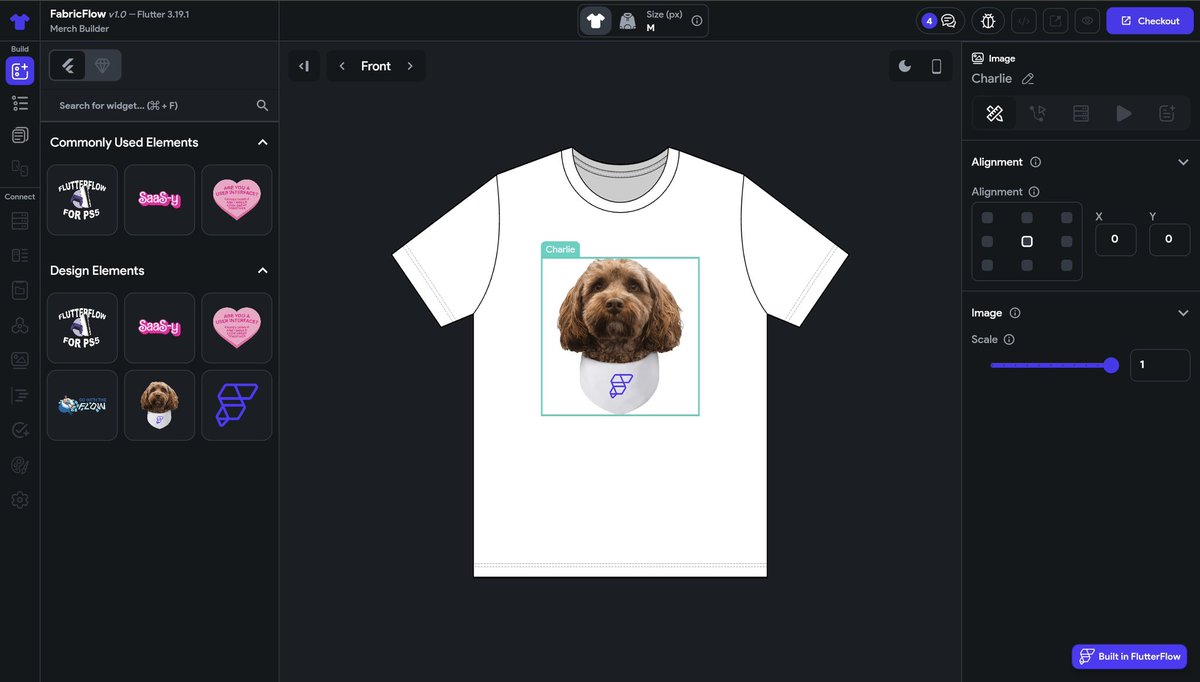Open the integrations cluster sidebar icon
This screenshot has width=1200, height=682.
tap(20, 325)
